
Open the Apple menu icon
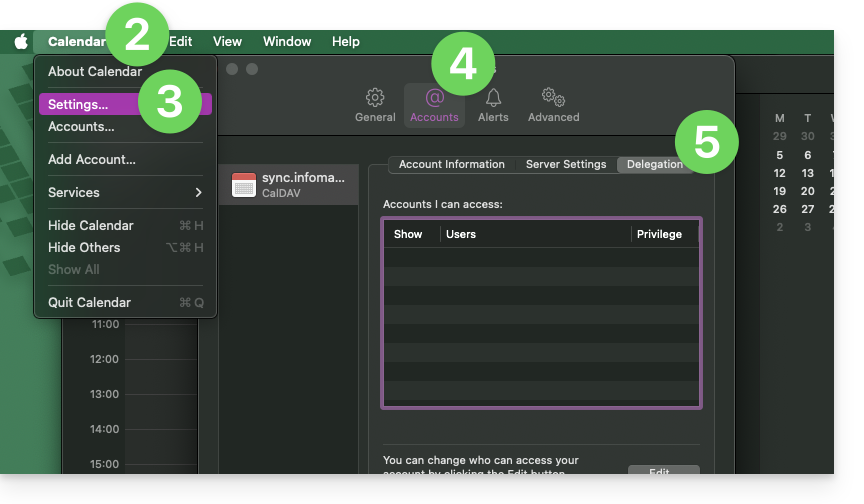click(x=21, y=42)
